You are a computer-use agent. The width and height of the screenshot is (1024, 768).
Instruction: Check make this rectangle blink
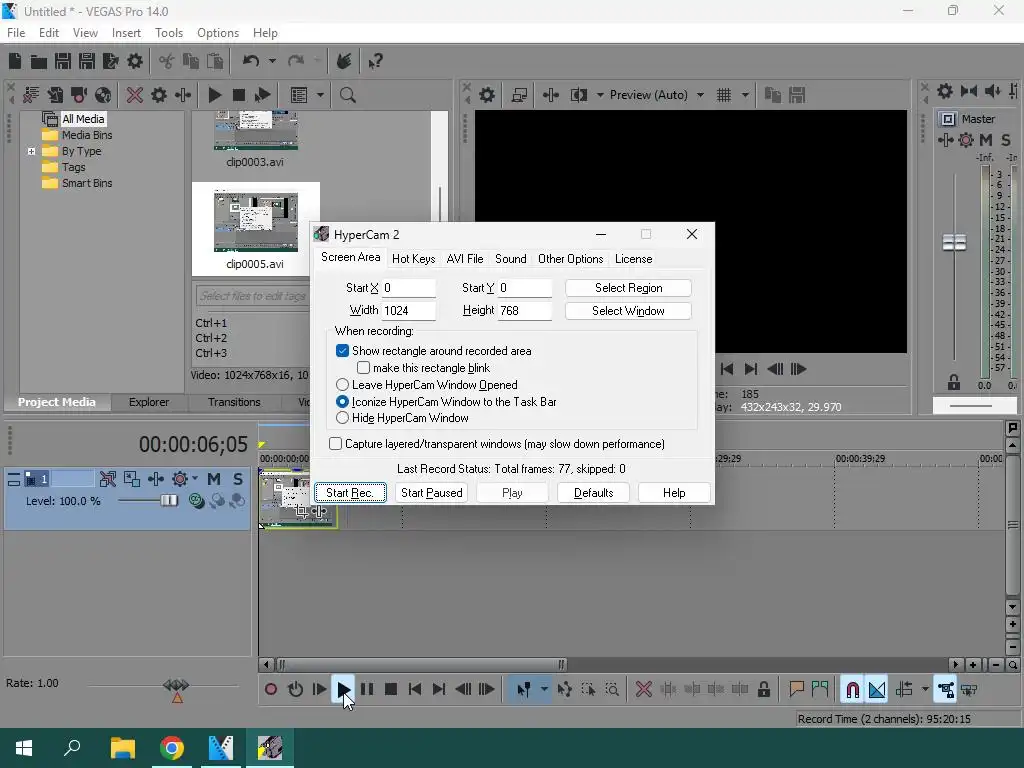point(364,368)
